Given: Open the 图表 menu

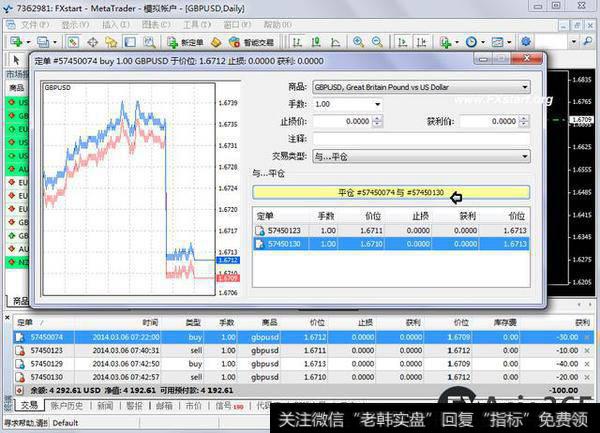Looking at the screenshot, I should coord(156,25).
